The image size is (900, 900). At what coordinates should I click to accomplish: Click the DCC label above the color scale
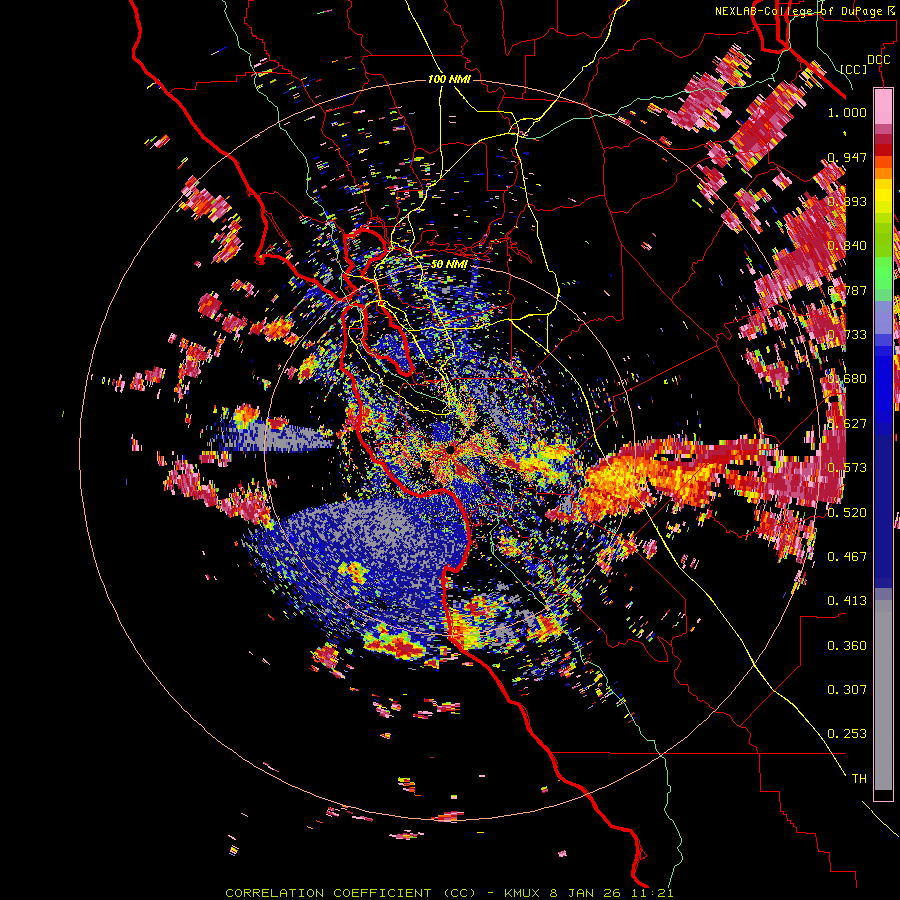click(878, 60)
